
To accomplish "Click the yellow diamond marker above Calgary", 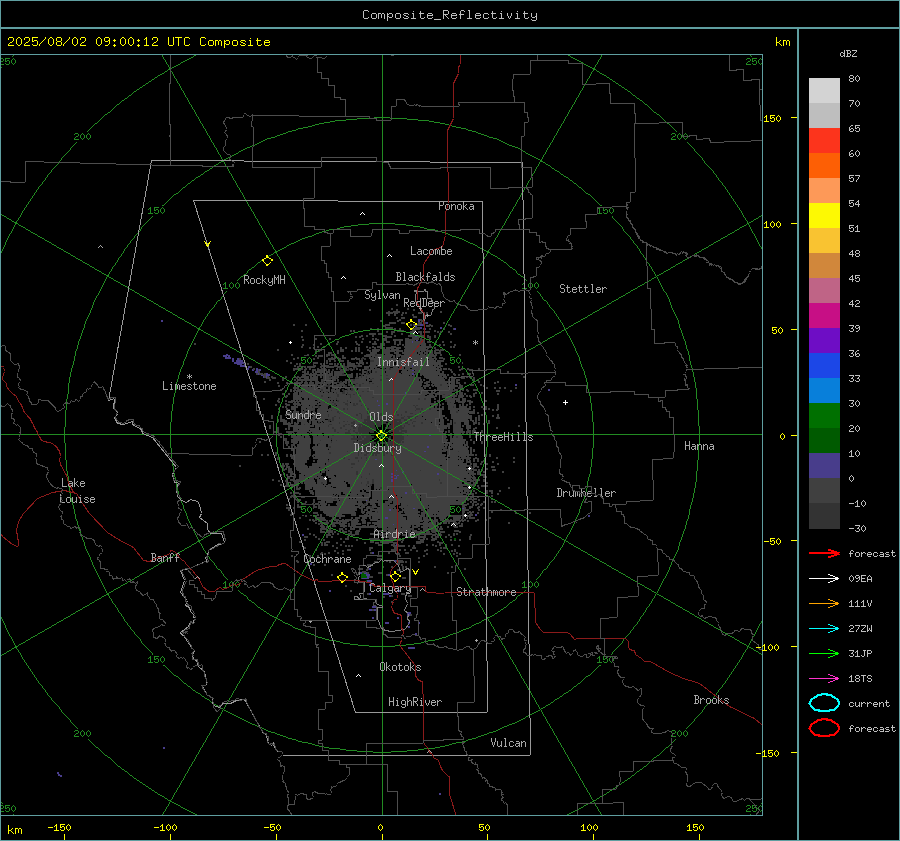I will (x=395, y=576).
